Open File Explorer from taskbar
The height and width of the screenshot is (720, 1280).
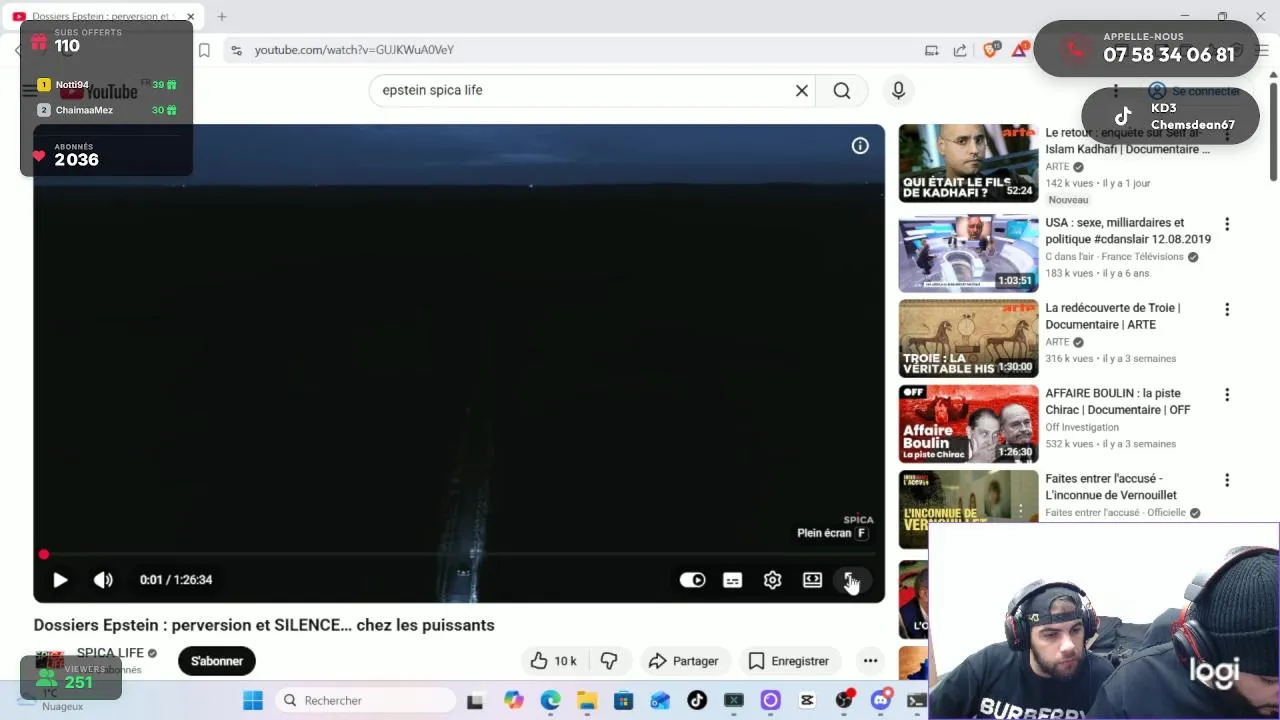pyautogui.click(x=587, y=701)
